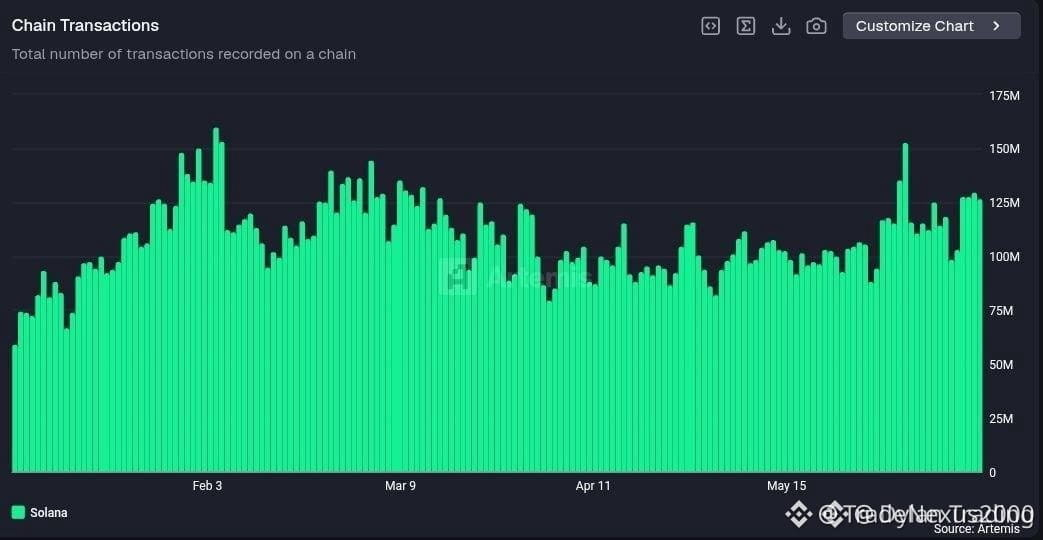Toggle the Solana legend color swatch
1043x540 pixels.
click(x=18, y=512)
